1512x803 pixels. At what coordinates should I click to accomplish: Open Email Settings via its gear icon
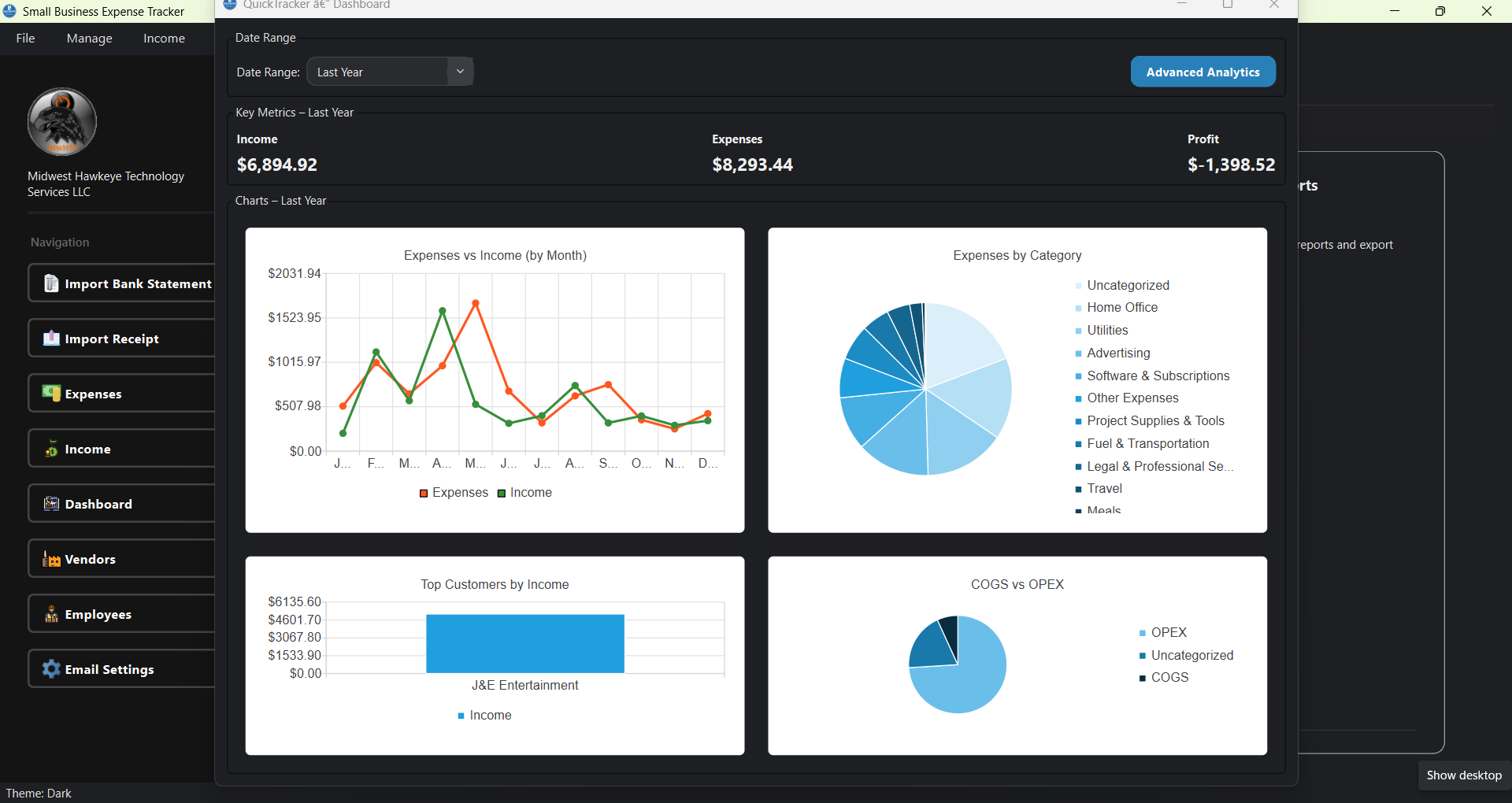pos(50,669)
